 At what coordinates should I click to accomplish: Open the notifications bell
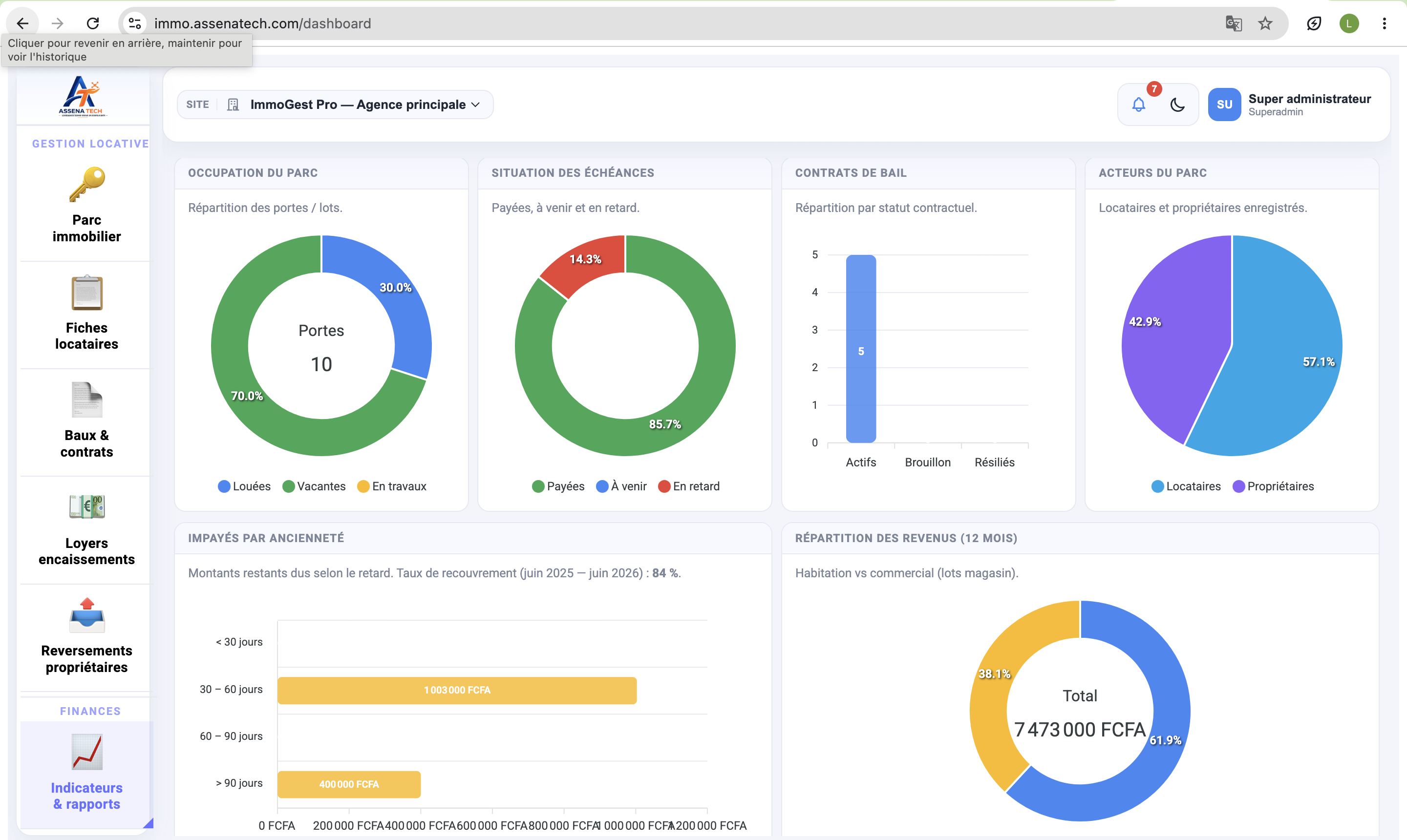coord(1139,105)
